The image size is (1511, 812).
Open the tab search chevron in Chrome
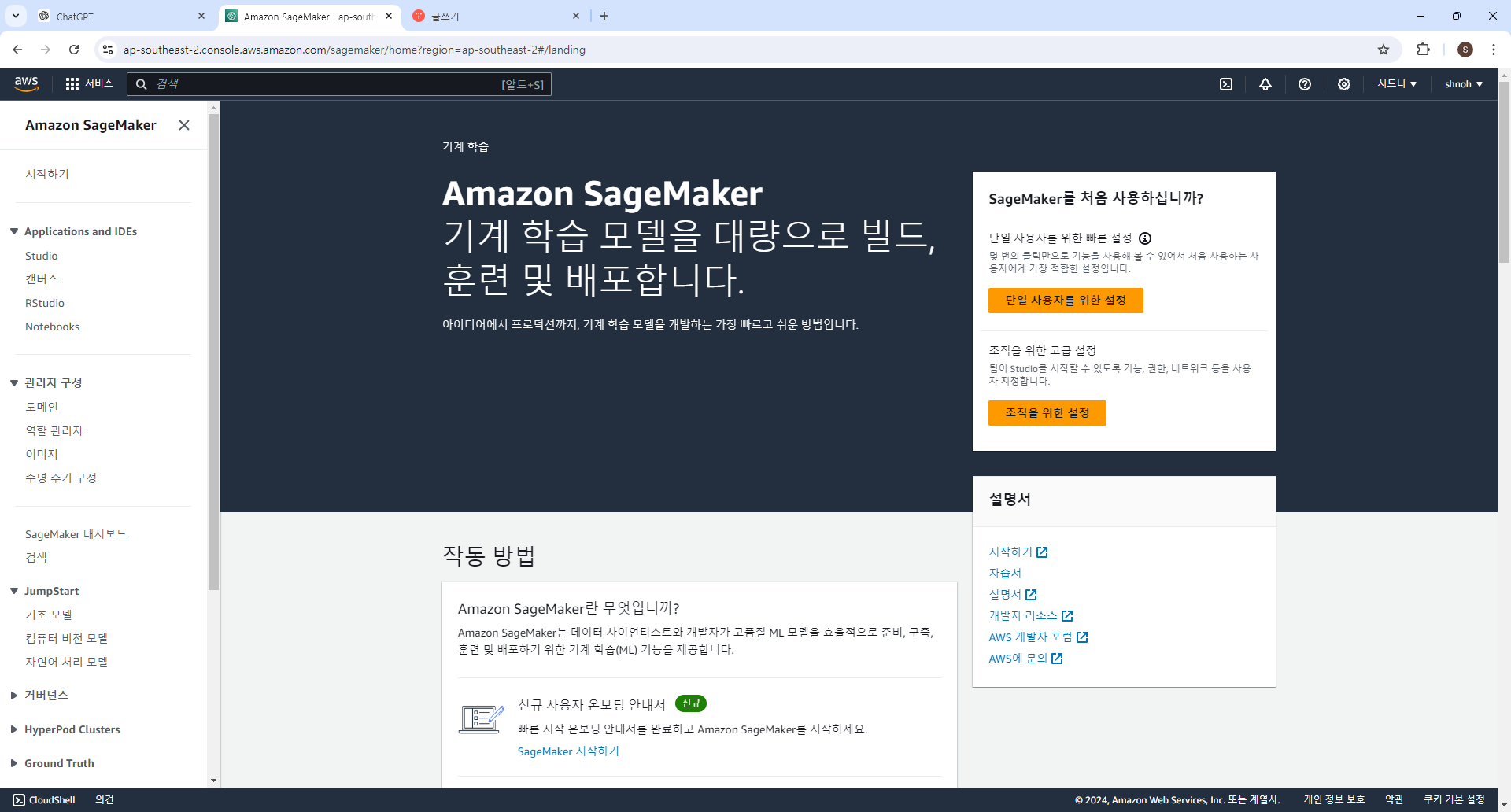click(16, 16)
